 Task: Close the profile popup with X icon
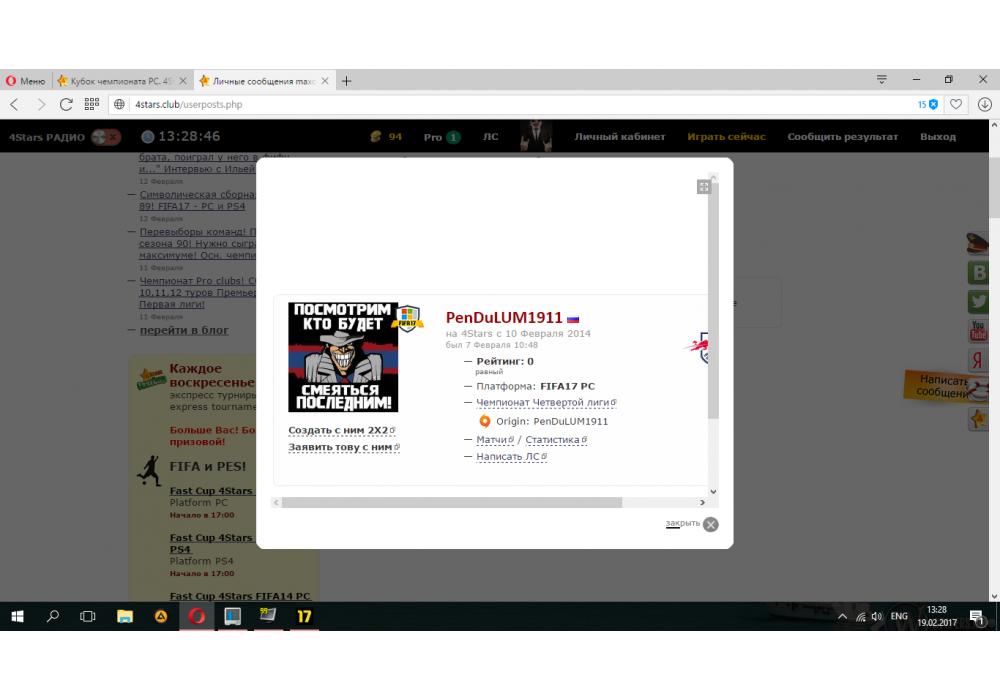[x=710, y=524]
